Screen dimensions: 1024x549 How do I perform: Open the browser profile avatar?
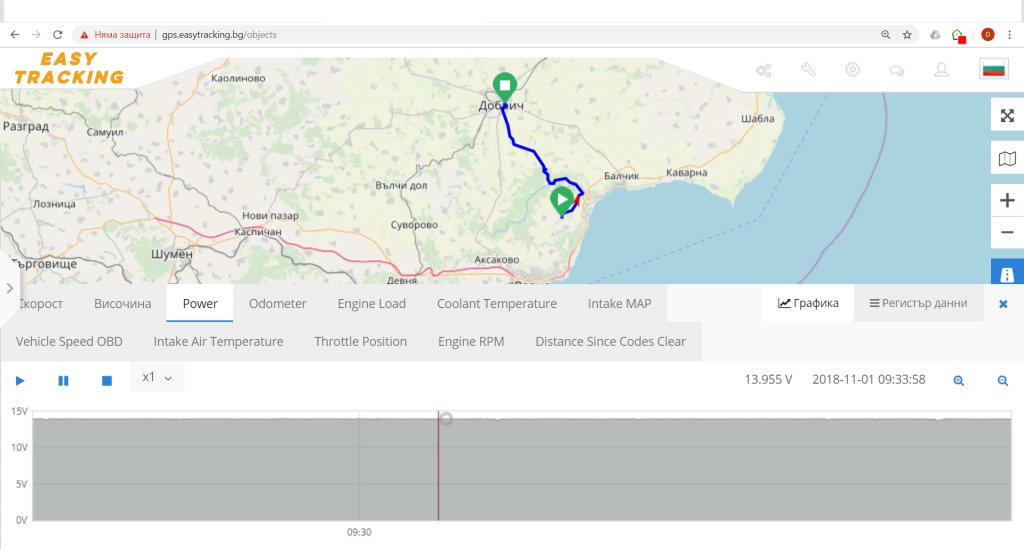(x=987, y=35)
